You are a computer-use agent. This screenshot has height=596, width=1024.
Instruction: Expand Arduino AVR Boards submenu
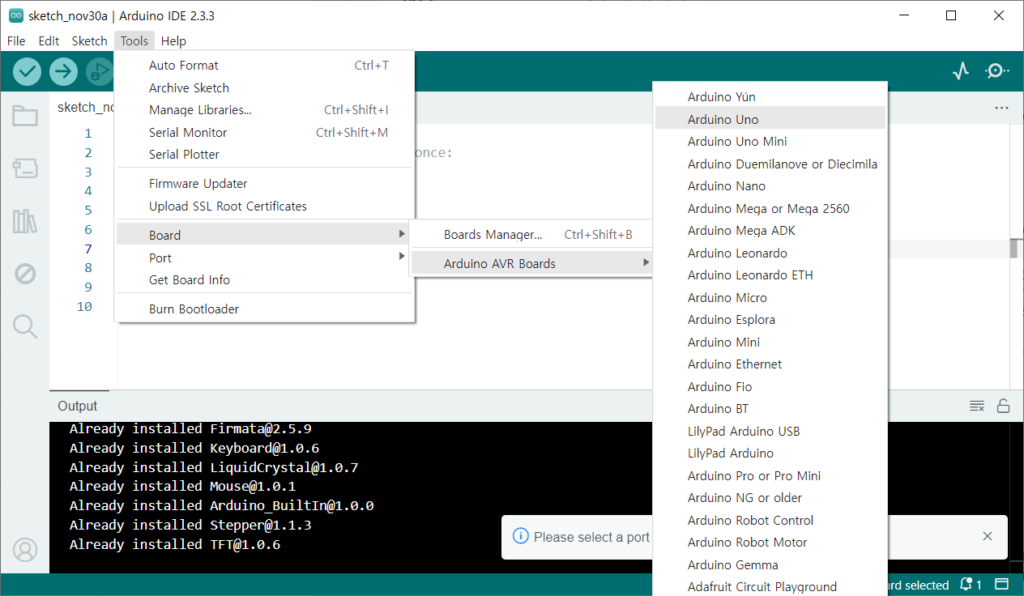tap(532, 264)
